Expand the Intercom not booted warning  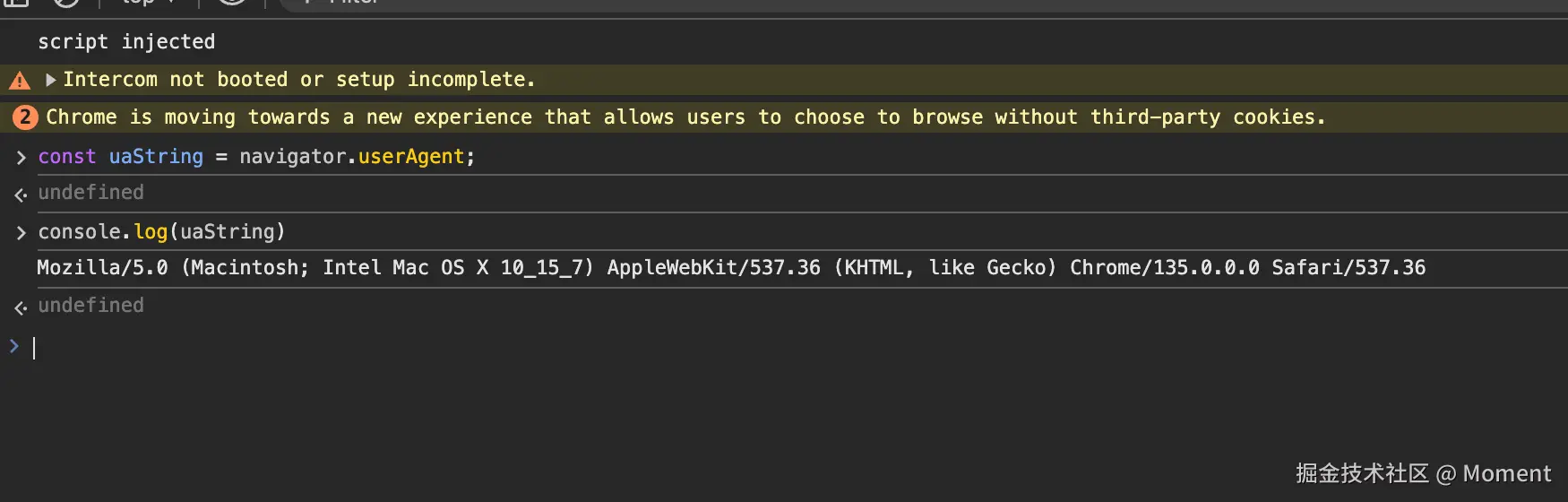click(x=50, y=80)
